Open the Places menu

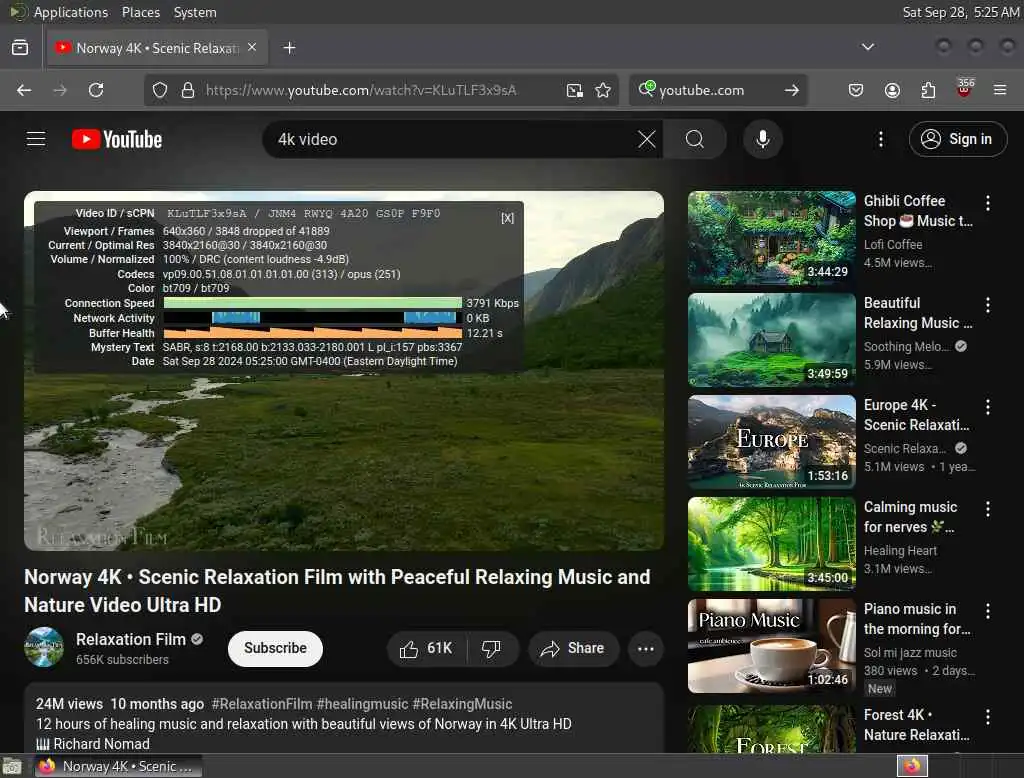[141, 12]
